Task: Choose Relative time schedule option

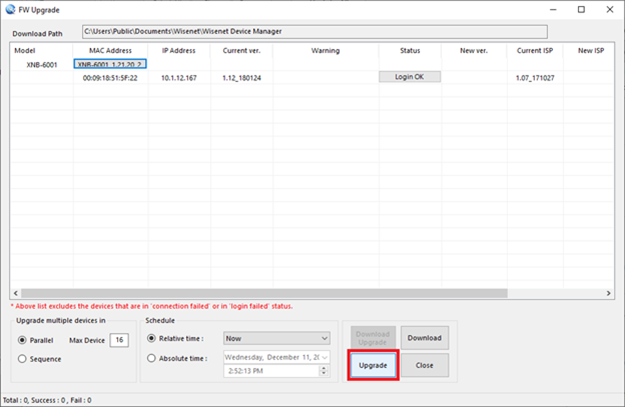Action: (x=152, y=339)
